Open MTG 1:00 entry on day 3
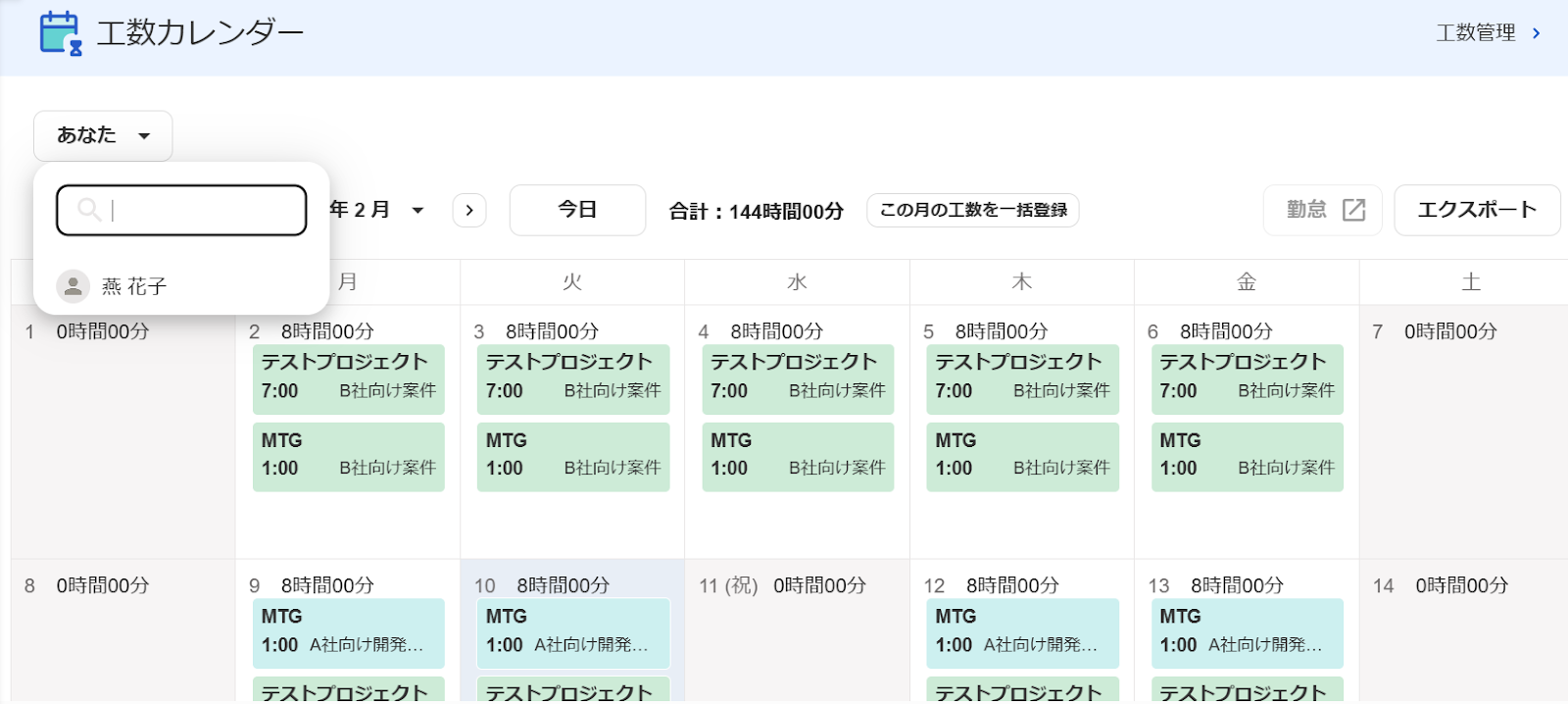The height and width of the screenshot is (704, 1568). tap(573, 457)
